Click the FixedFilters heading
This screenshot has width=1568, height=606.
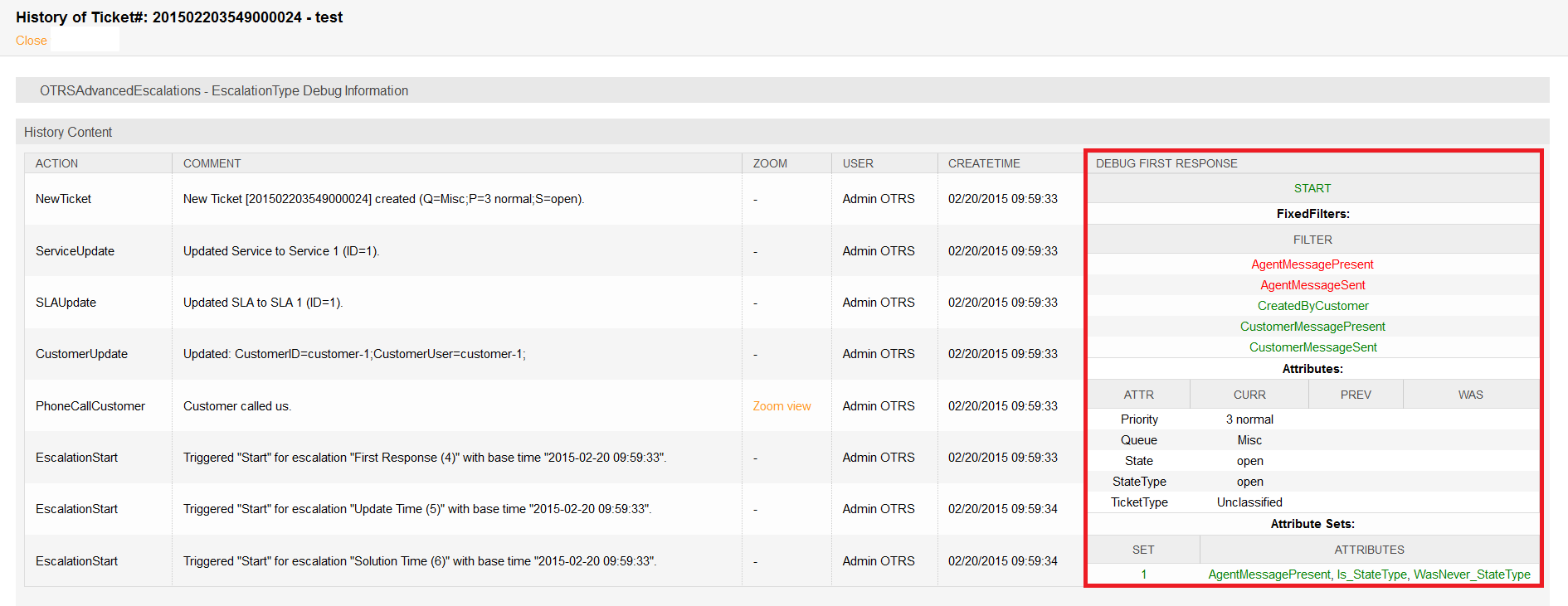[x=1312, y=214]
